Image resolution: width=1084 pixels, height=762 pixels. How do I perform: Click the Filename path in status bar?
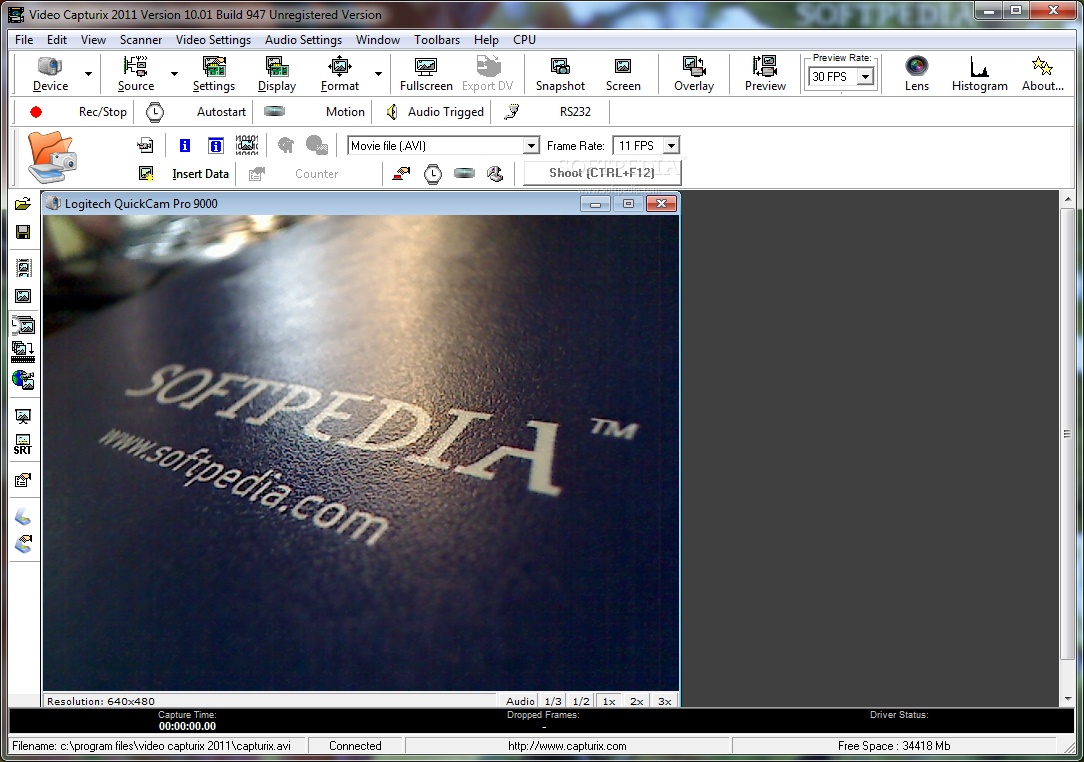151,746
